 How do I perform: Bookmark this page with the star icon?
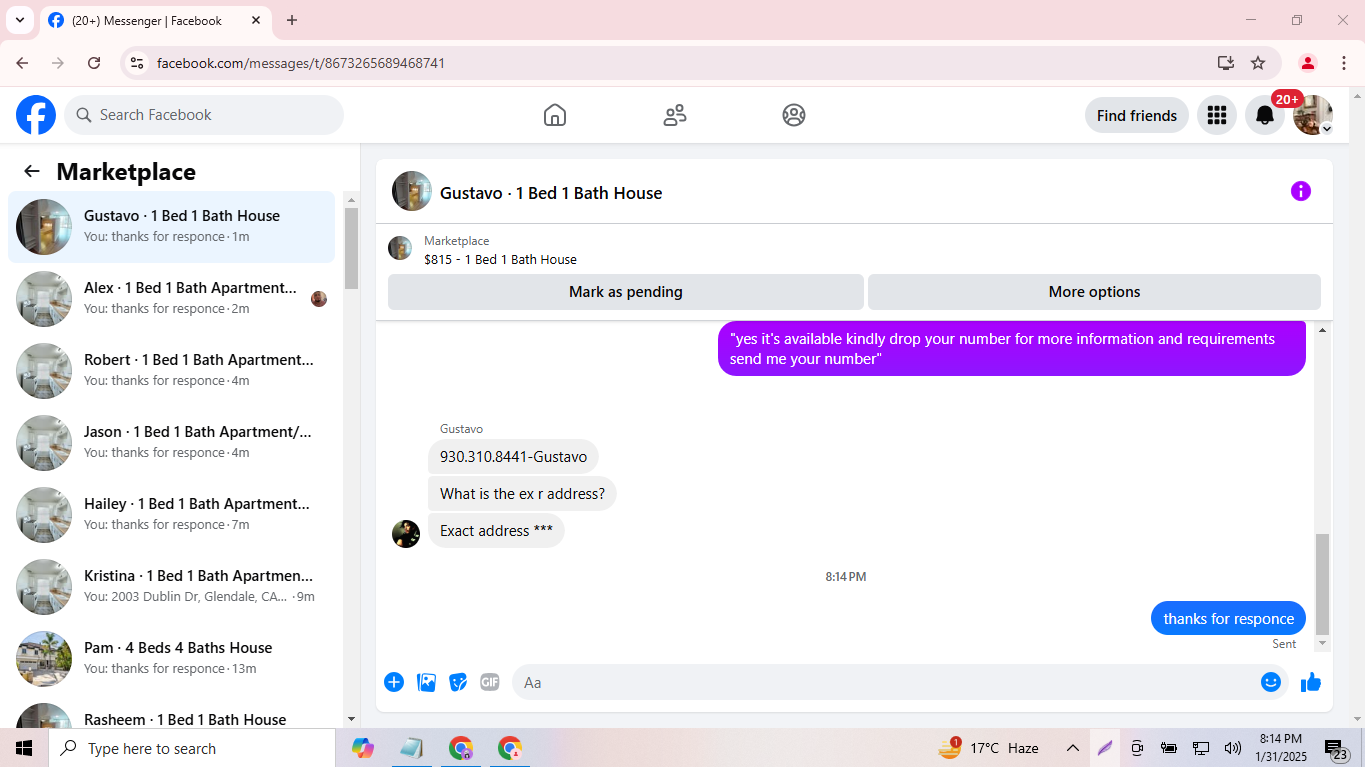1258,63
